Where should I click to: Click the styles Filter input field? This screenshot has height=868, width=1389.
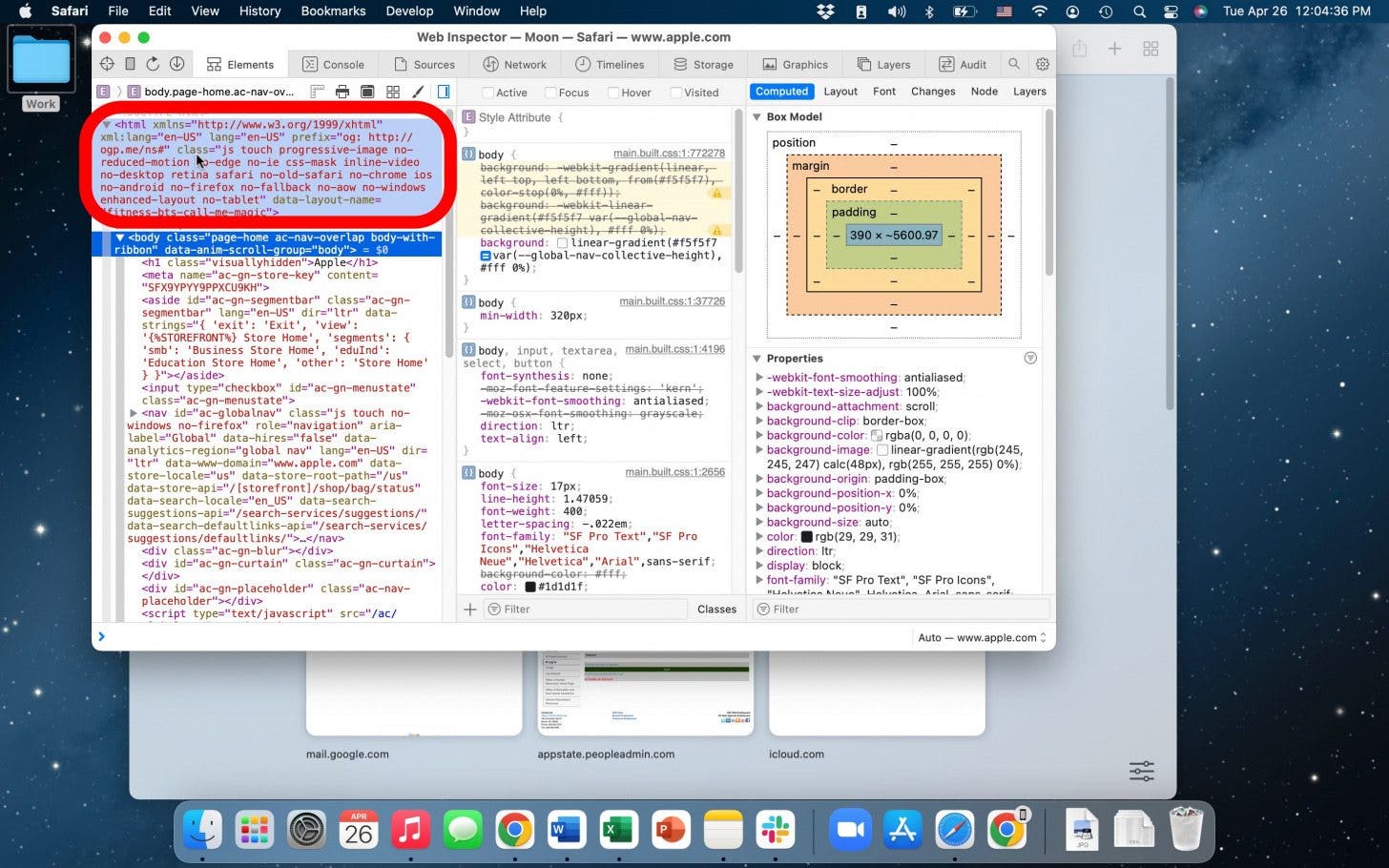pyautogui.click(x=586, y=609)
